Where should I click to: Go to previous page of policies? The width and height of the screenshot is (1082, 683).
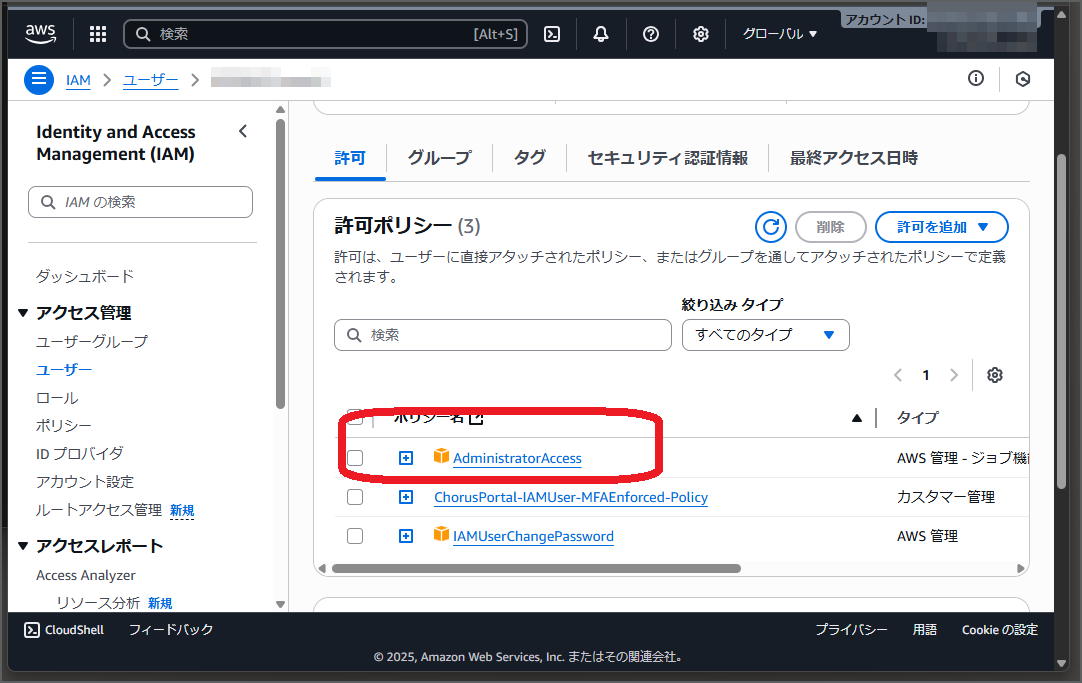pyautogui.click(x=898, y=375)
